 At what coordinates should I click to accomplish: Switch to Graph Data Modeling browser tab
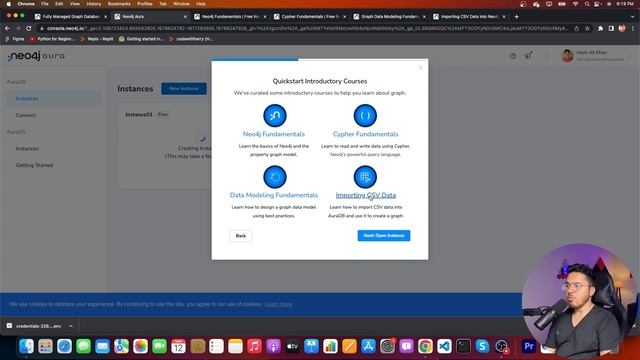click(389, 17)
